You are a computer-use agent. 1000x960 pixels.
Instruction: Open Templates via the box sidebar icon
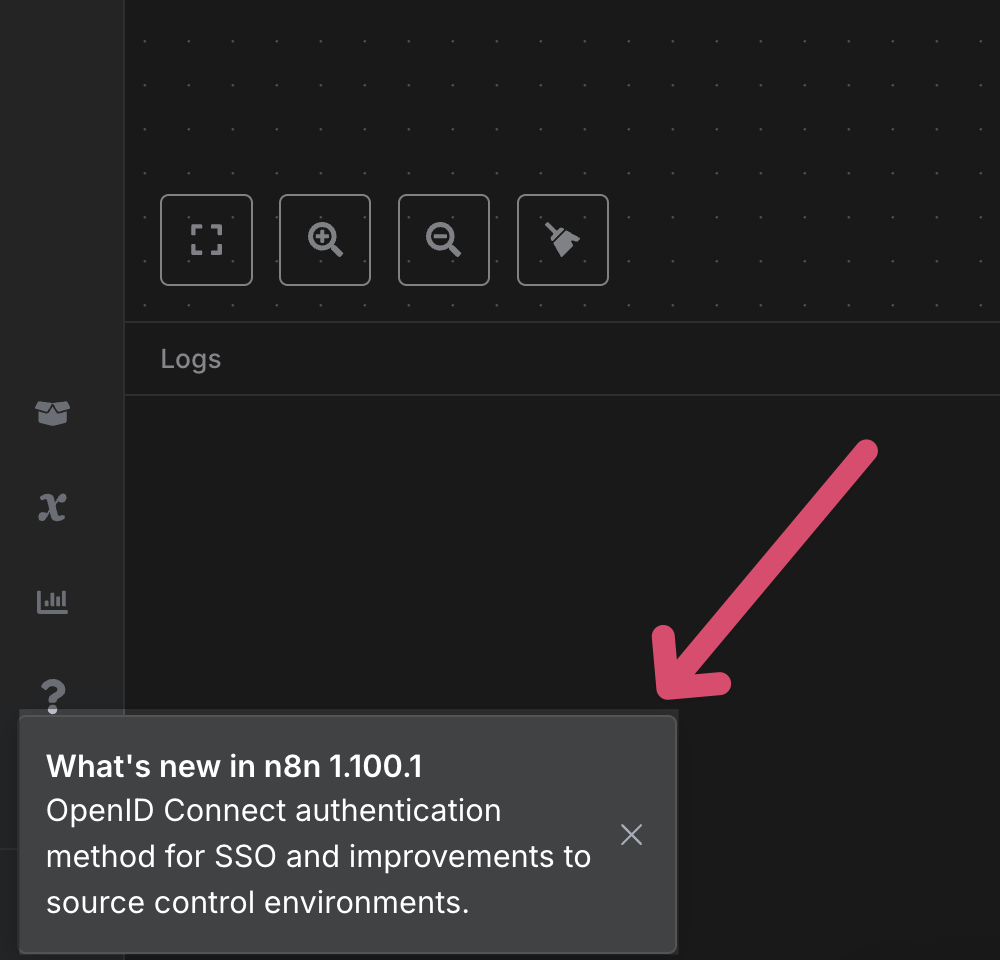[x=51, y=413]
